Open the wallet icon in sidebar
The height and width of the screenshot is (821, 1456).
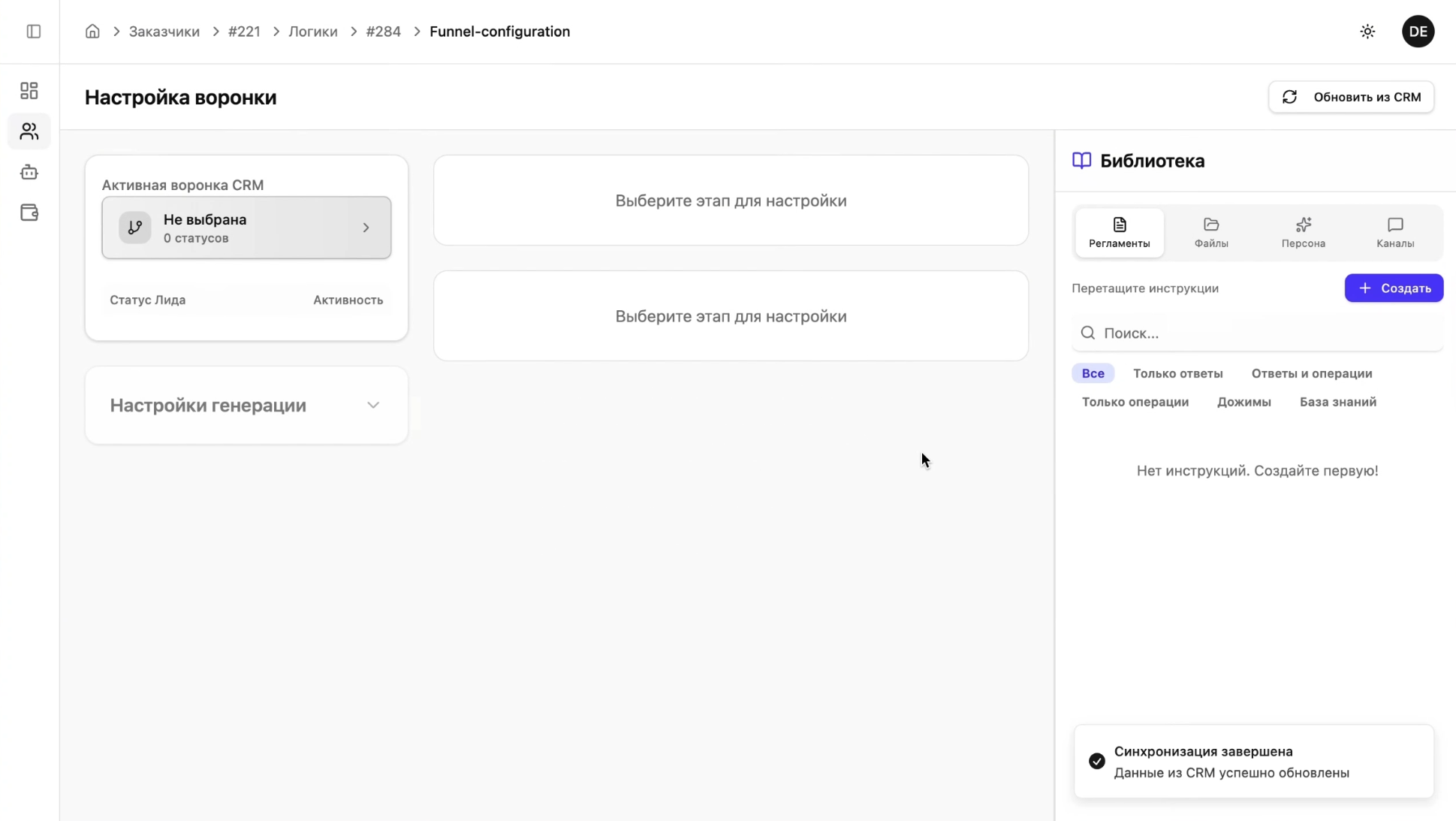point(29,213)
